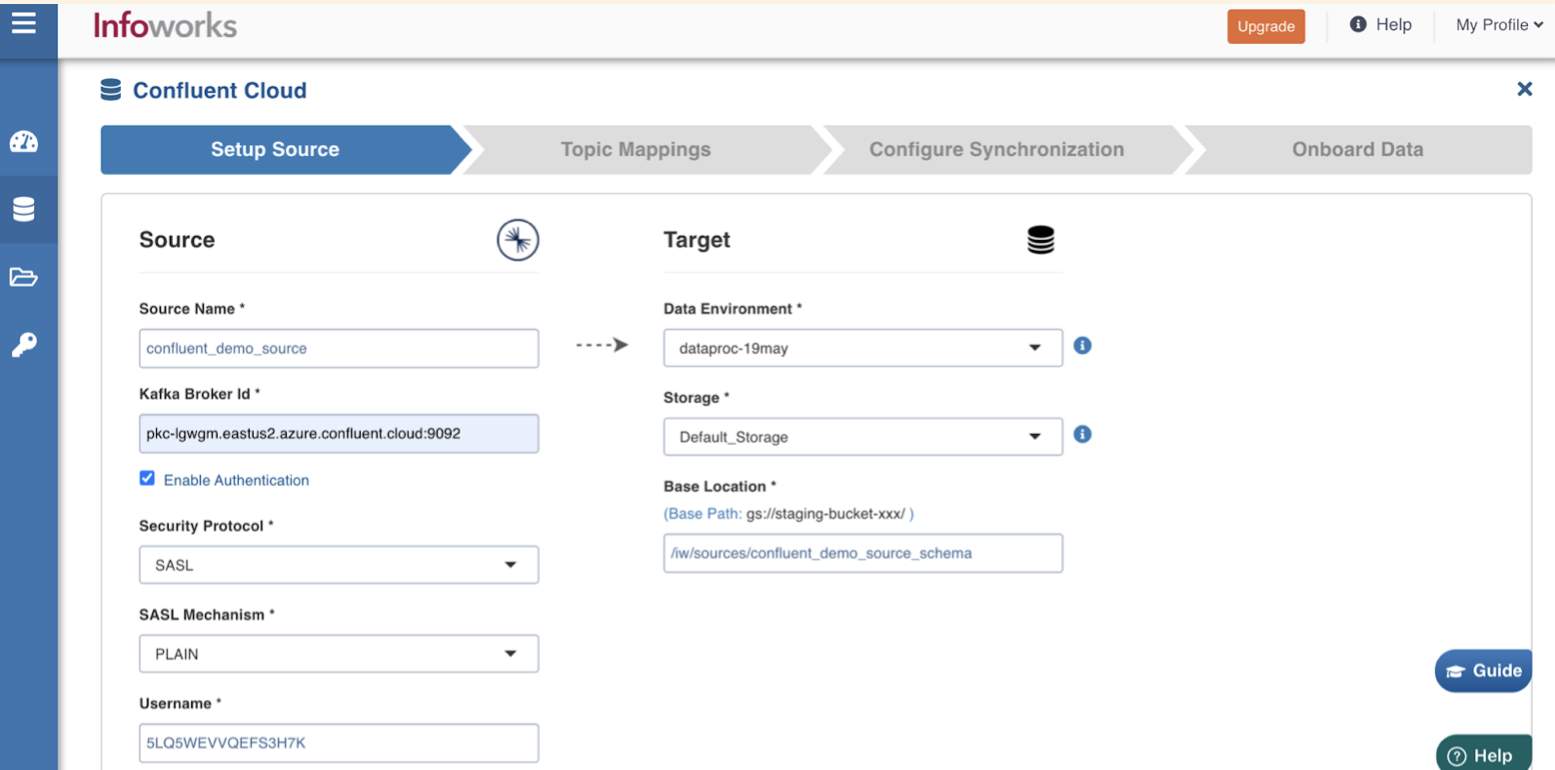Show info for Data Environment
The width and height of the screenshot is (1555, 770).
(1082, 346)
